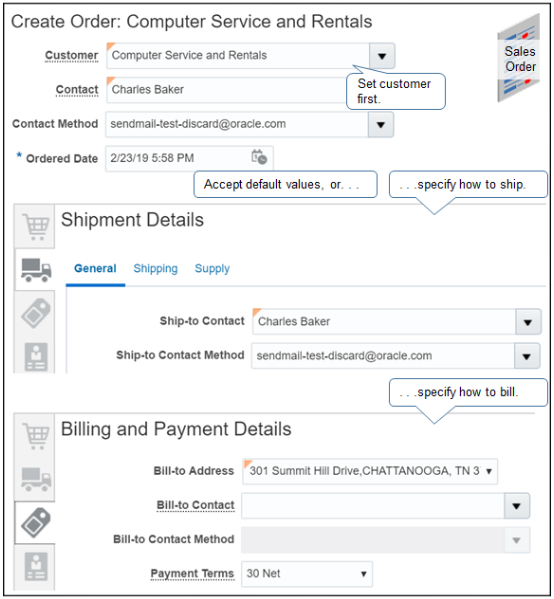Viewport: 554px width, 599px height.
Task: Click the Create Order page title
Action: (x=191, y=22)
